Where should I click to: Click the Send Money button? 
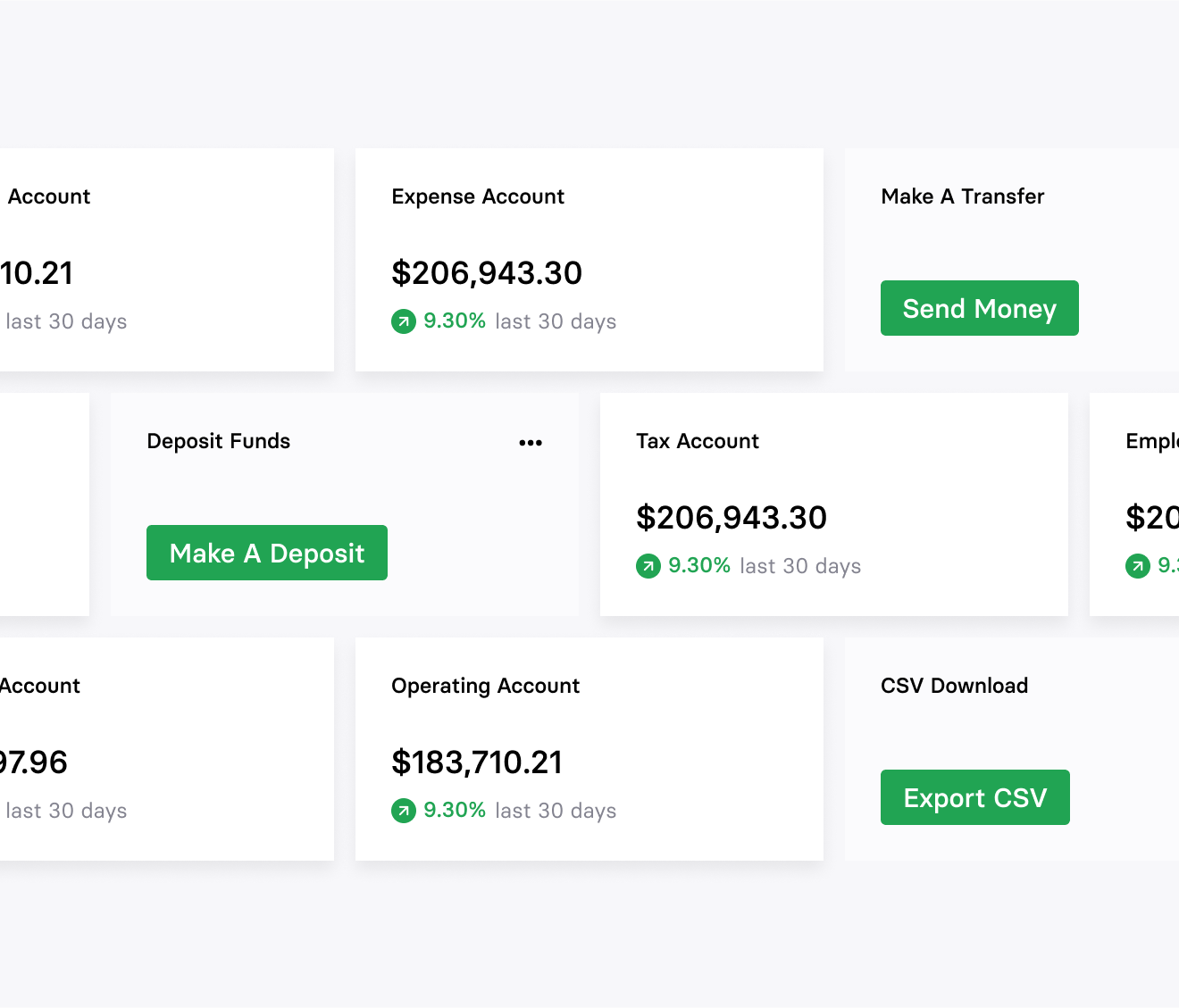pyautogui.click(x=979, y=308)
